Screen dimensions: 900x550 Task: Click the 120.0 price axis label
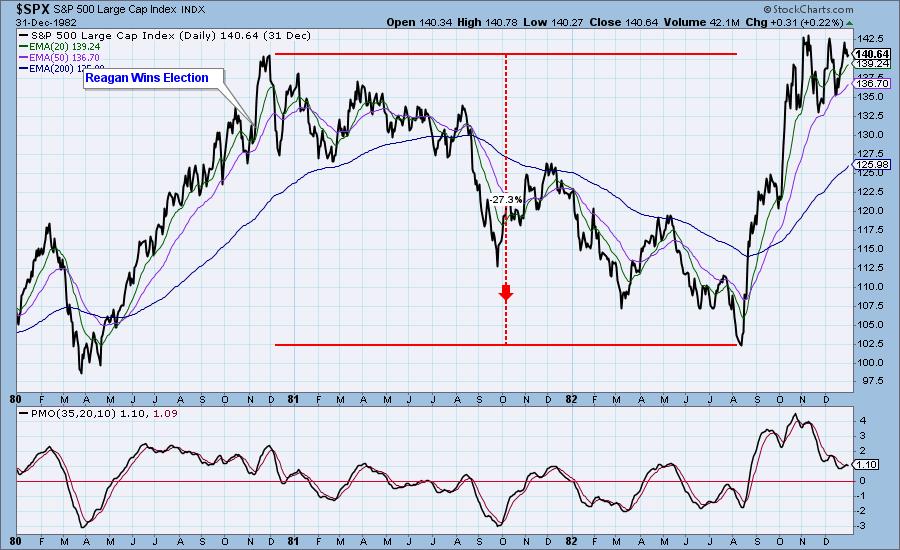coord(870,211)
